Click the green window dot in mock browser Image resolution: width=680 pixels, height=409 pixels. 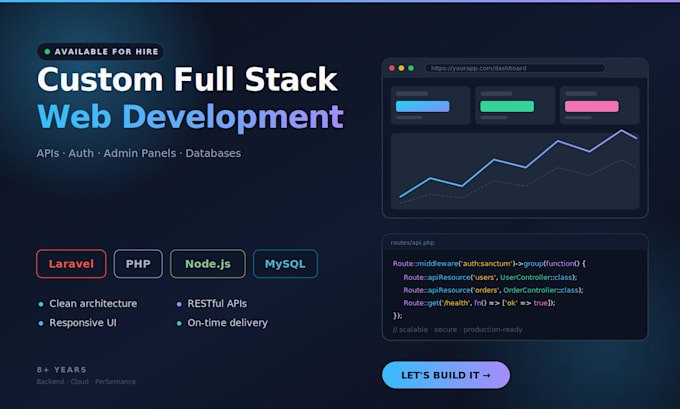click(x=411, y=68)
